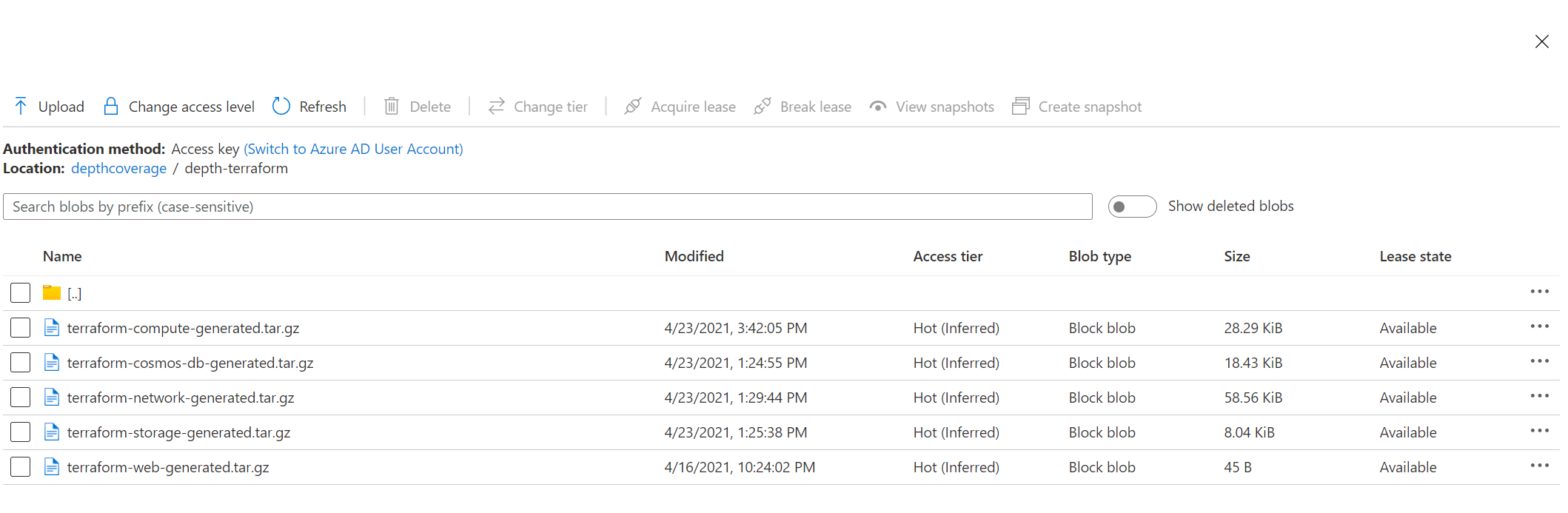1568x513 pixels.
Task: Click the Create snapshot icon
Action: point(1021,107)
